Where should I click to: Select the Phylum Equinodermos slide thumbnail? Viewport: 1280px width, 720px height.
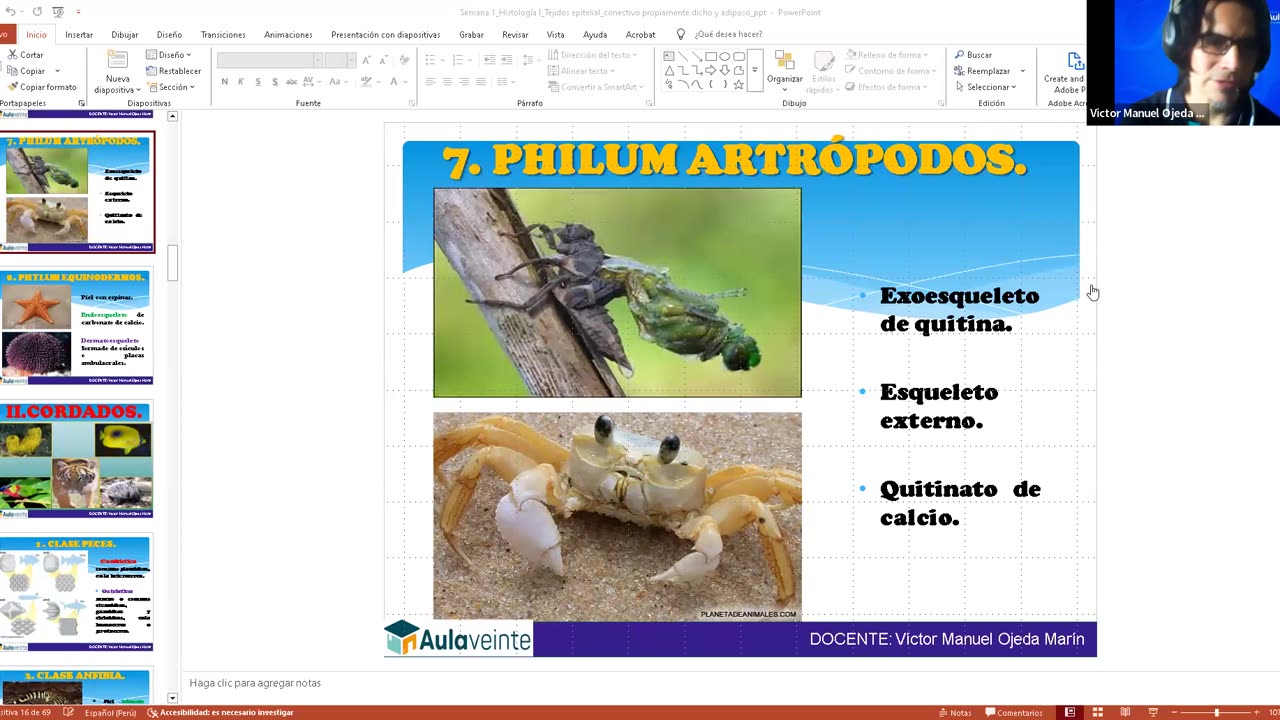tap(76, 326)
